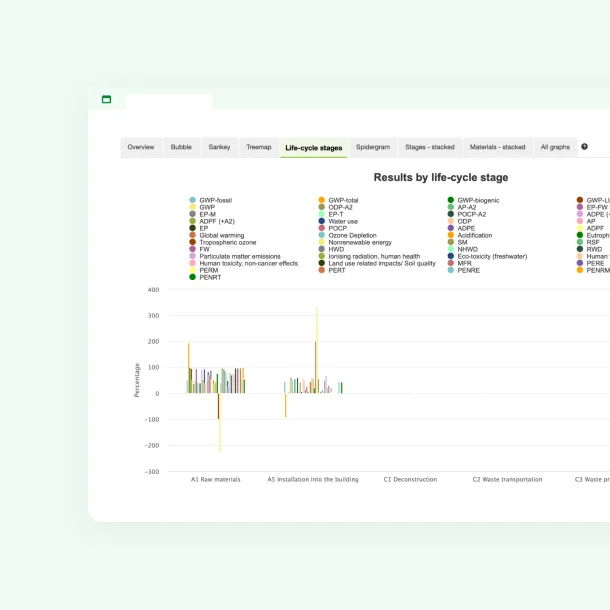Toggle the SM legend entry
This screenshot has width=610, height=610.
coord(457,242)
